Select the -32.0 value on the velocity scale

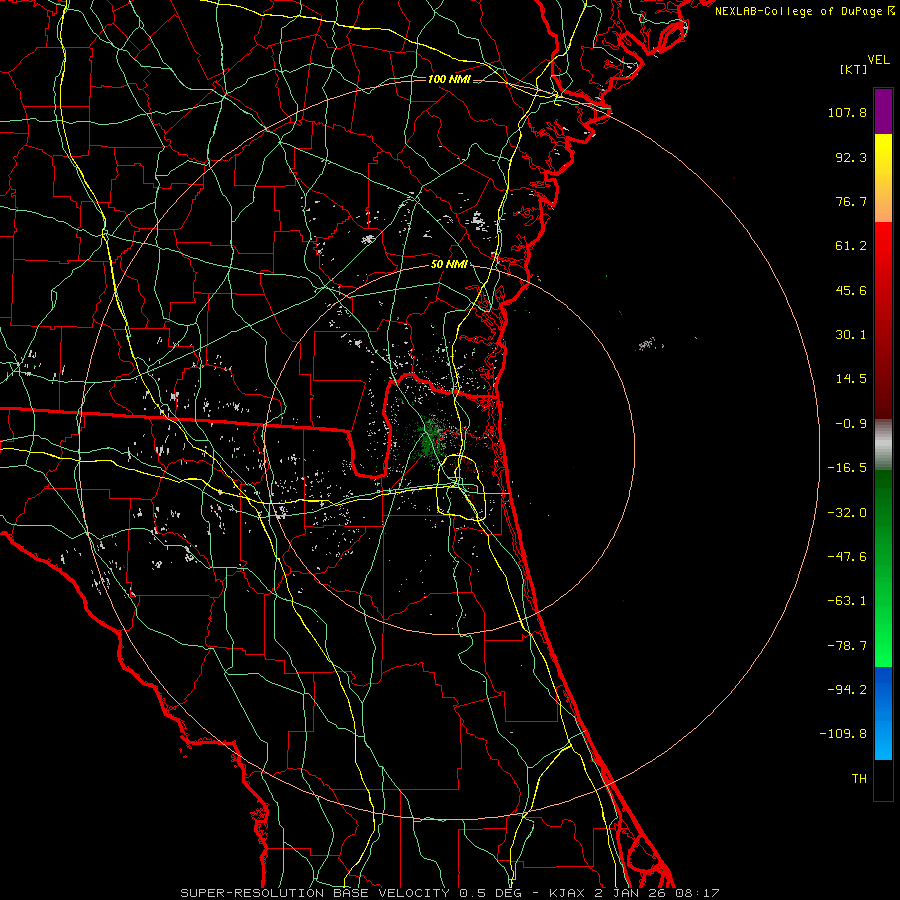tap(847, 513)
